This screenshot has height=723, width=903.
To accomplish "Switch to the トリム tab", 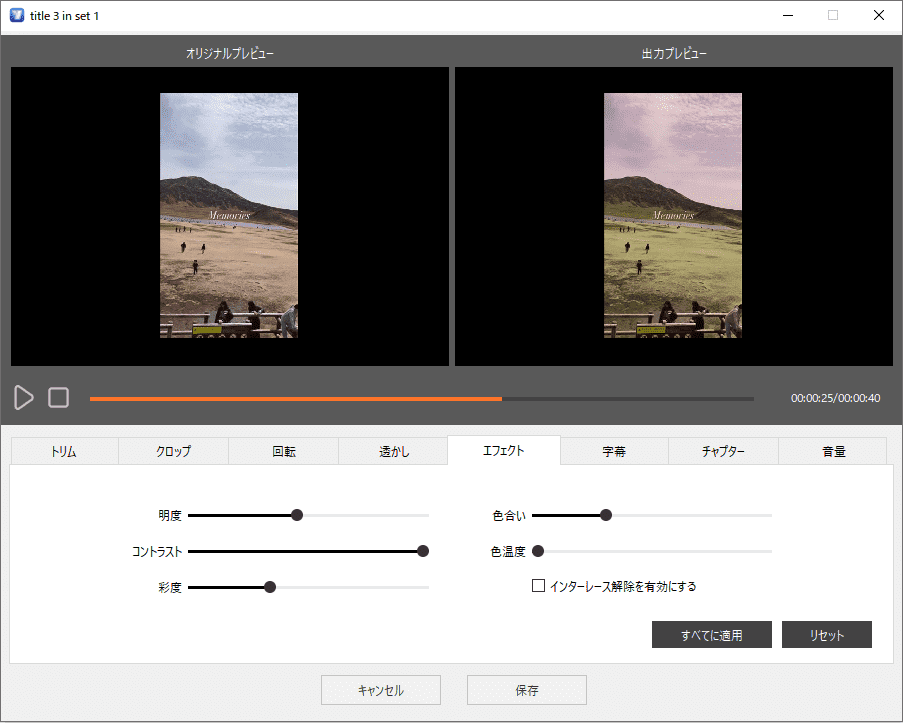I will point(64,451).
